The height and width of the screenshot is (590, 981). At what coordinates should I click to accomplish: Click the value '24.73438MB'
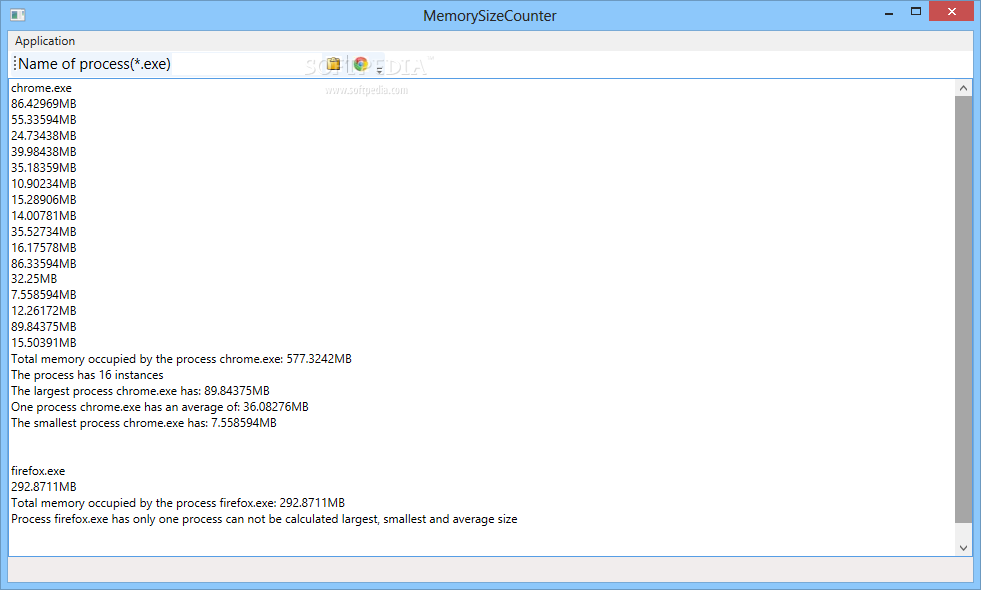tap(44, 136)
